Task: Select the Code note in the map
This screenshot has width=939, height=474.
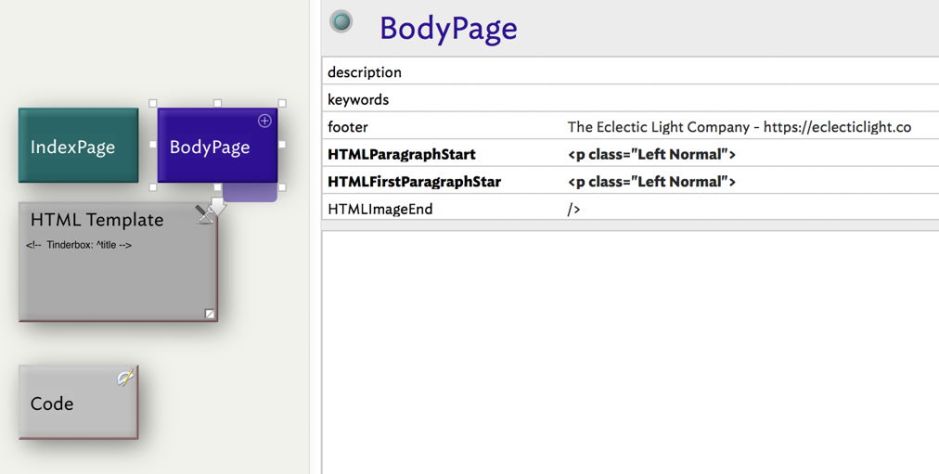Action: (x=77, y=404)
